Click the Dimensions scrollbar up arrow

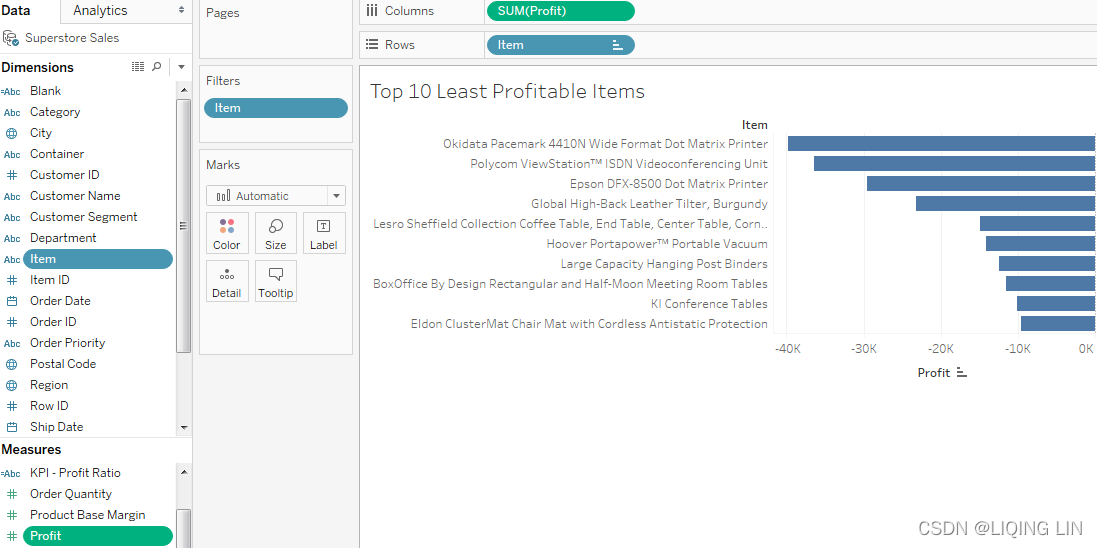click(184, 90)
